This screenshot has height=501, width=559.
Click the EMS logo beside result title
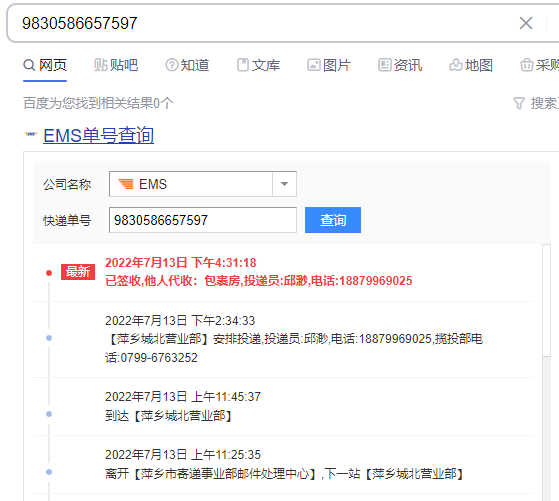(31, 134)
